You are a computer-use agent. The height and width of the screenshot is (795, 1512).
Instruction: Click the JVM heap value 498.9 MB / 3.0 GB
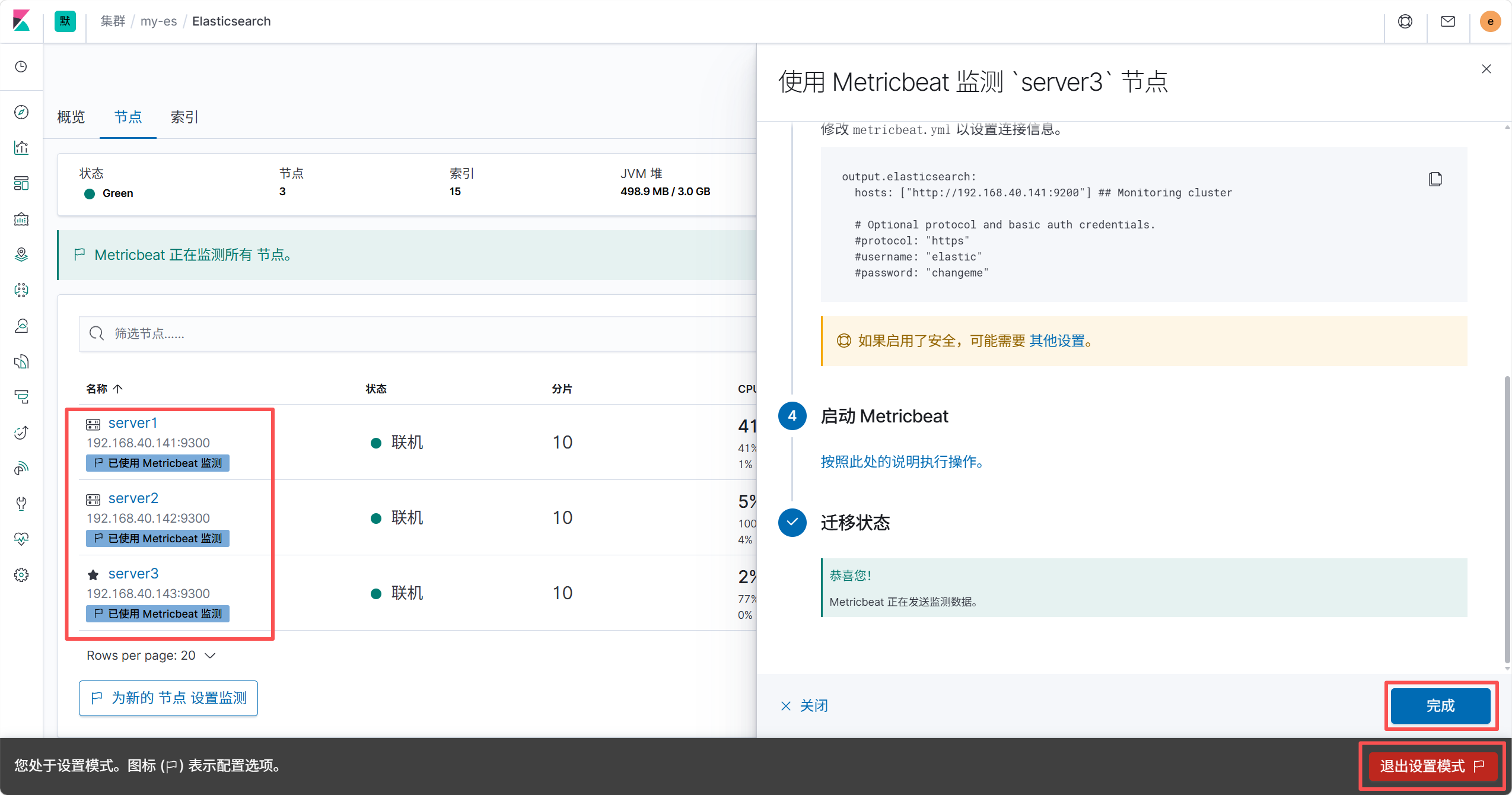[x=666, y=191]
